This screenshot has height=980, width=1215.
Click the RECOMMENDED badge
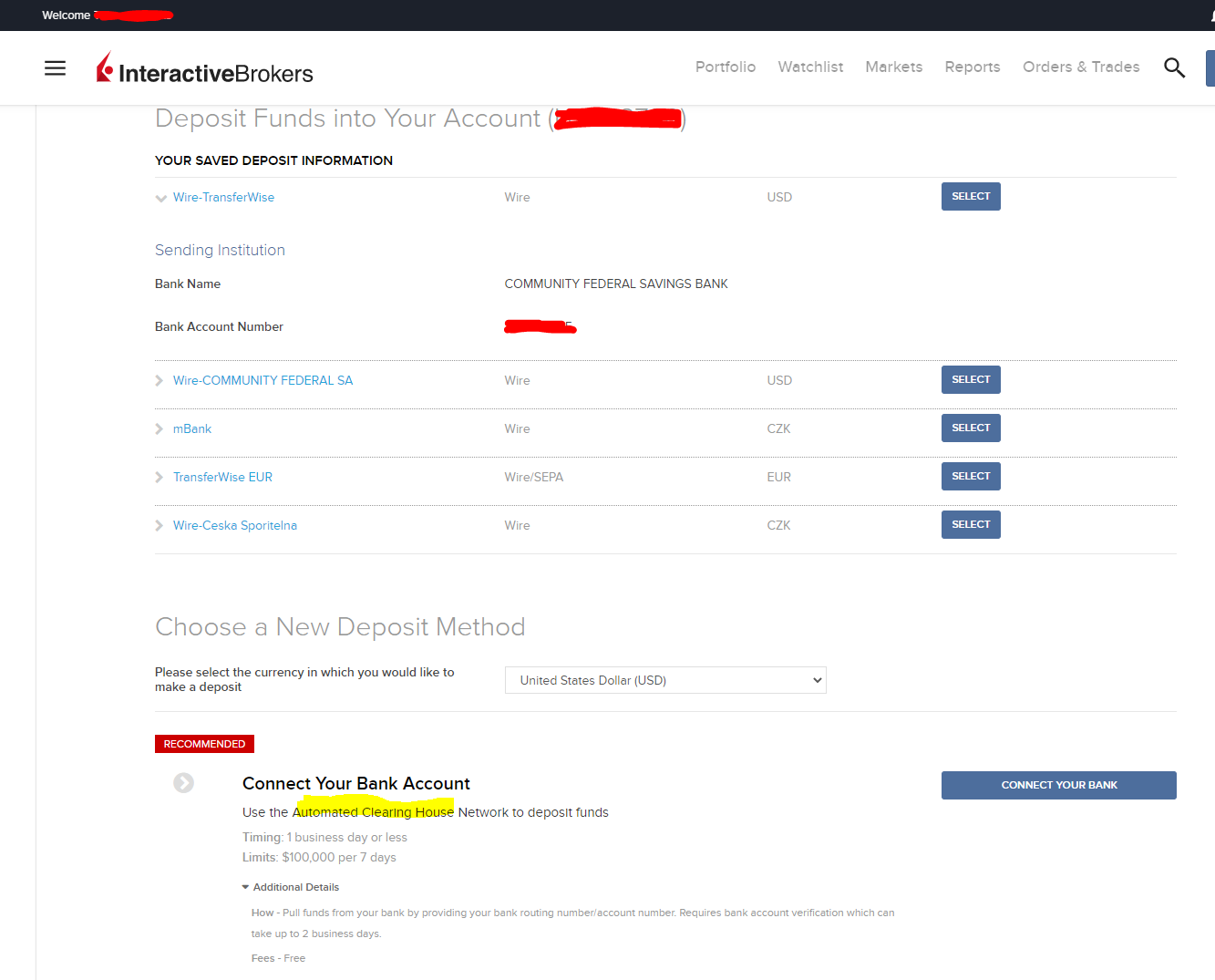[x=204, y=744]
